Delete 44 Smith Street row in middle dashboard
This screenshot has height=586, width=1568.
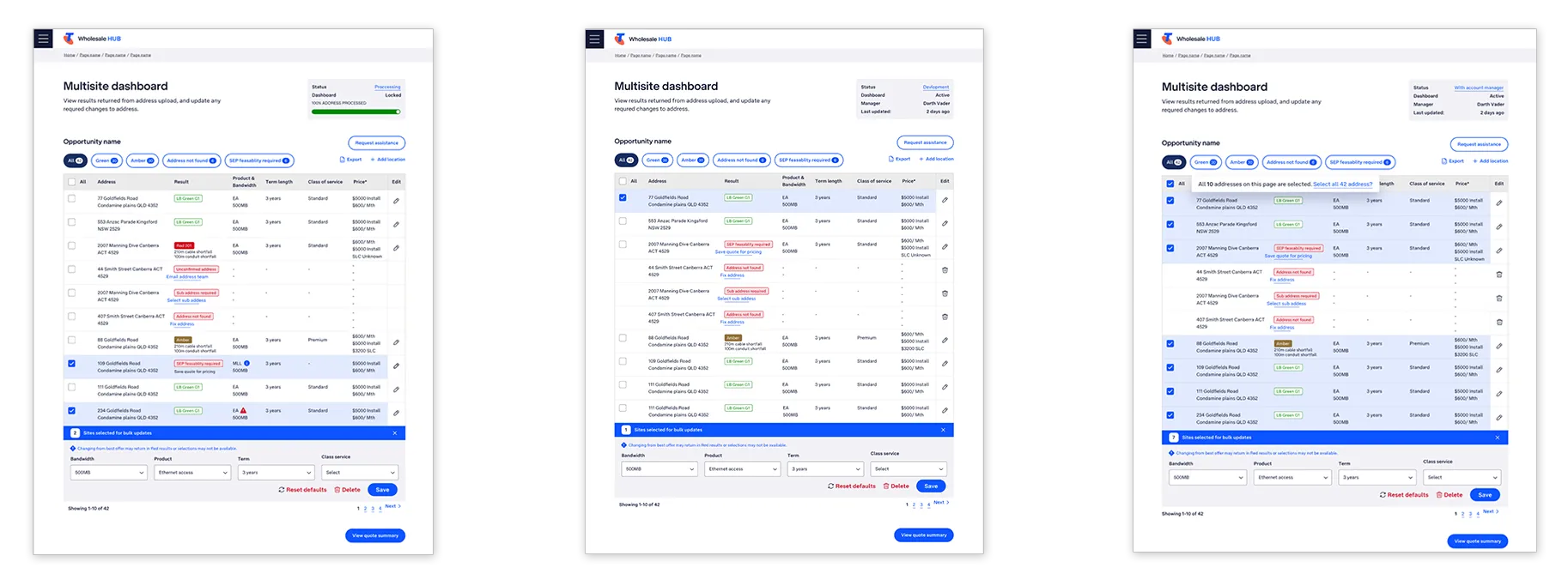coord(945,270)
